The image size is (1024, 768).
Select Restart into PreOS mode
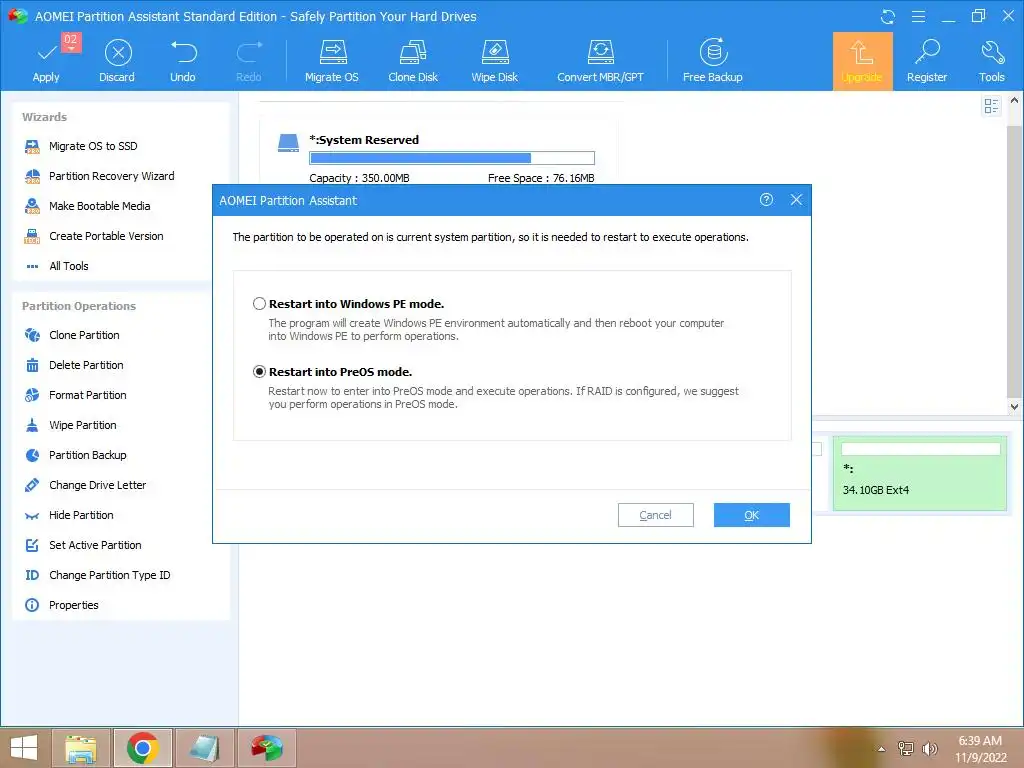pyautogui.click(x=259, y=372)
